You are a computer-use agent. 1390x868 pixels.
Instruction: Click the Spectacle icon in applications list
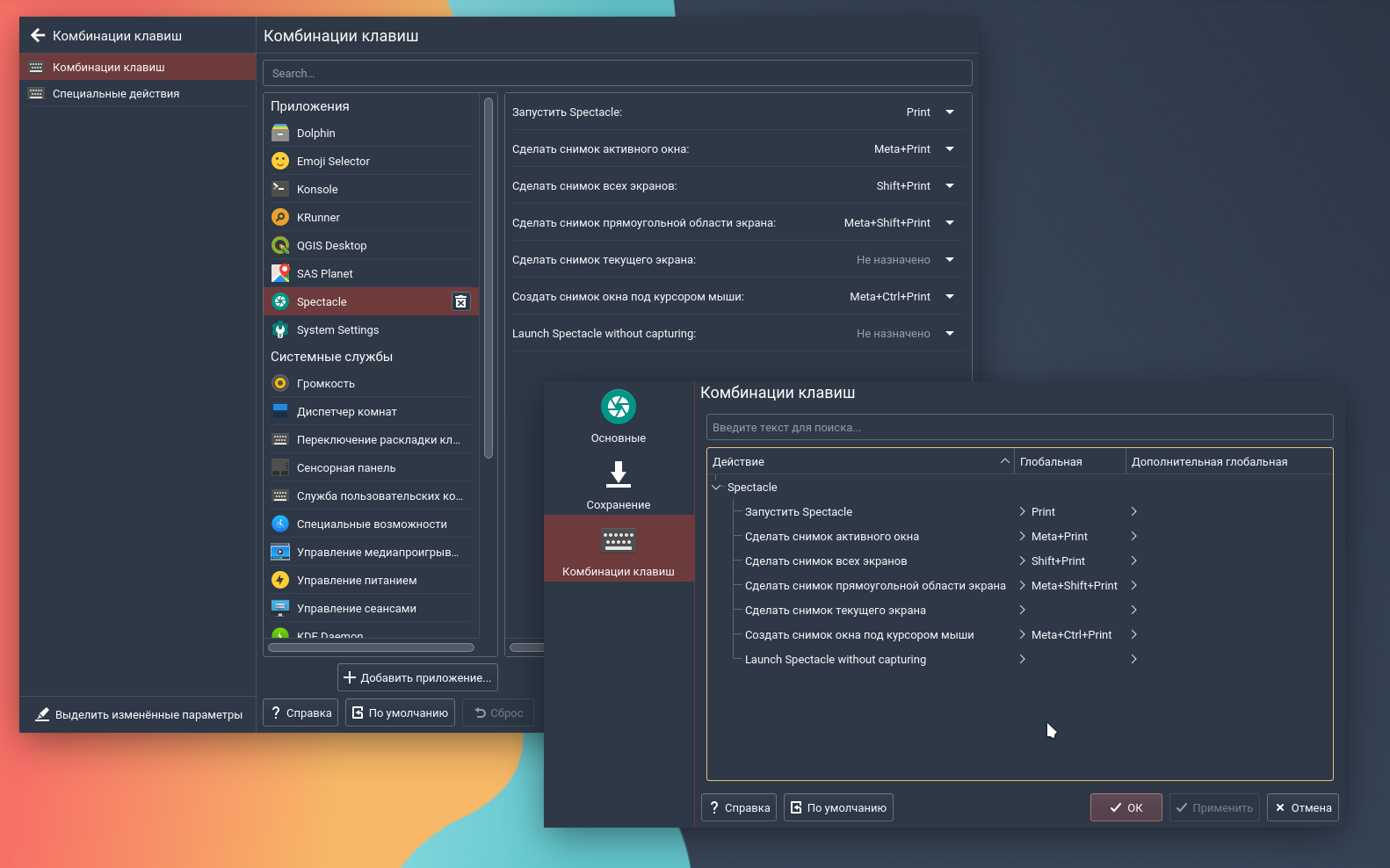coord(280,301)
